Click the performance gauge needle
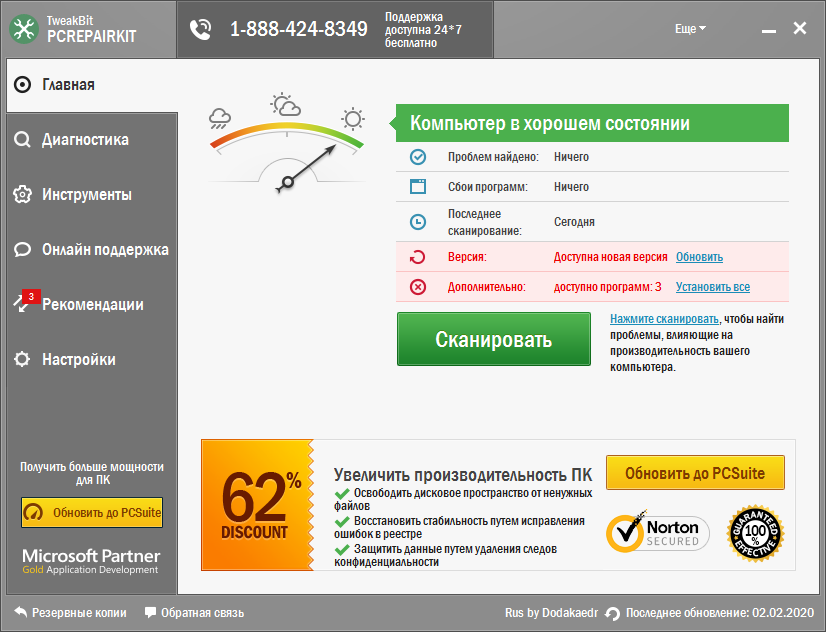The height and width of the screenshot is (632, 826). (307, 167)
